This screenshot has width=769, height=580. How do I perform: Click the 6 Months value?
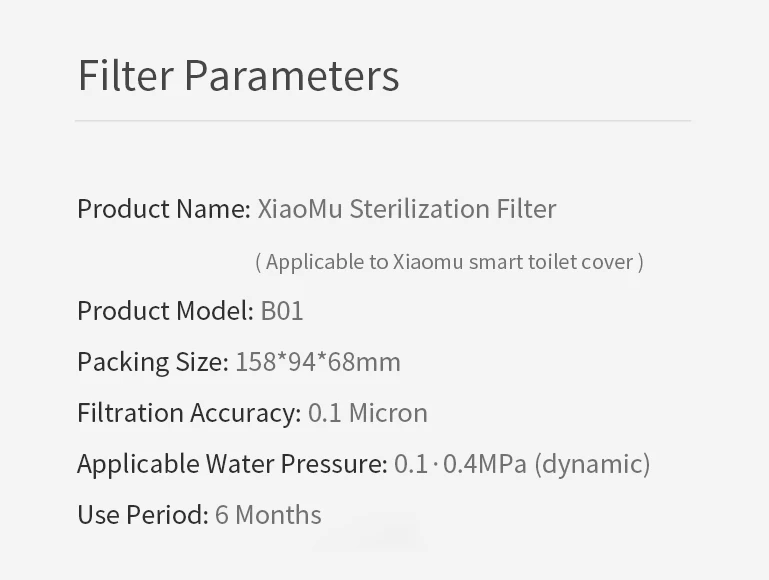pos(268,515)
